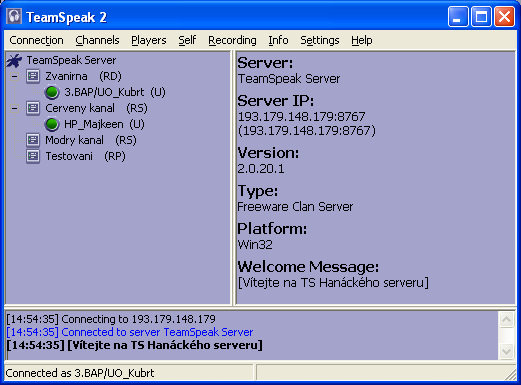Click the Zvanirna channel icon
Screen dimensions: 521x385
click(33, 76)
